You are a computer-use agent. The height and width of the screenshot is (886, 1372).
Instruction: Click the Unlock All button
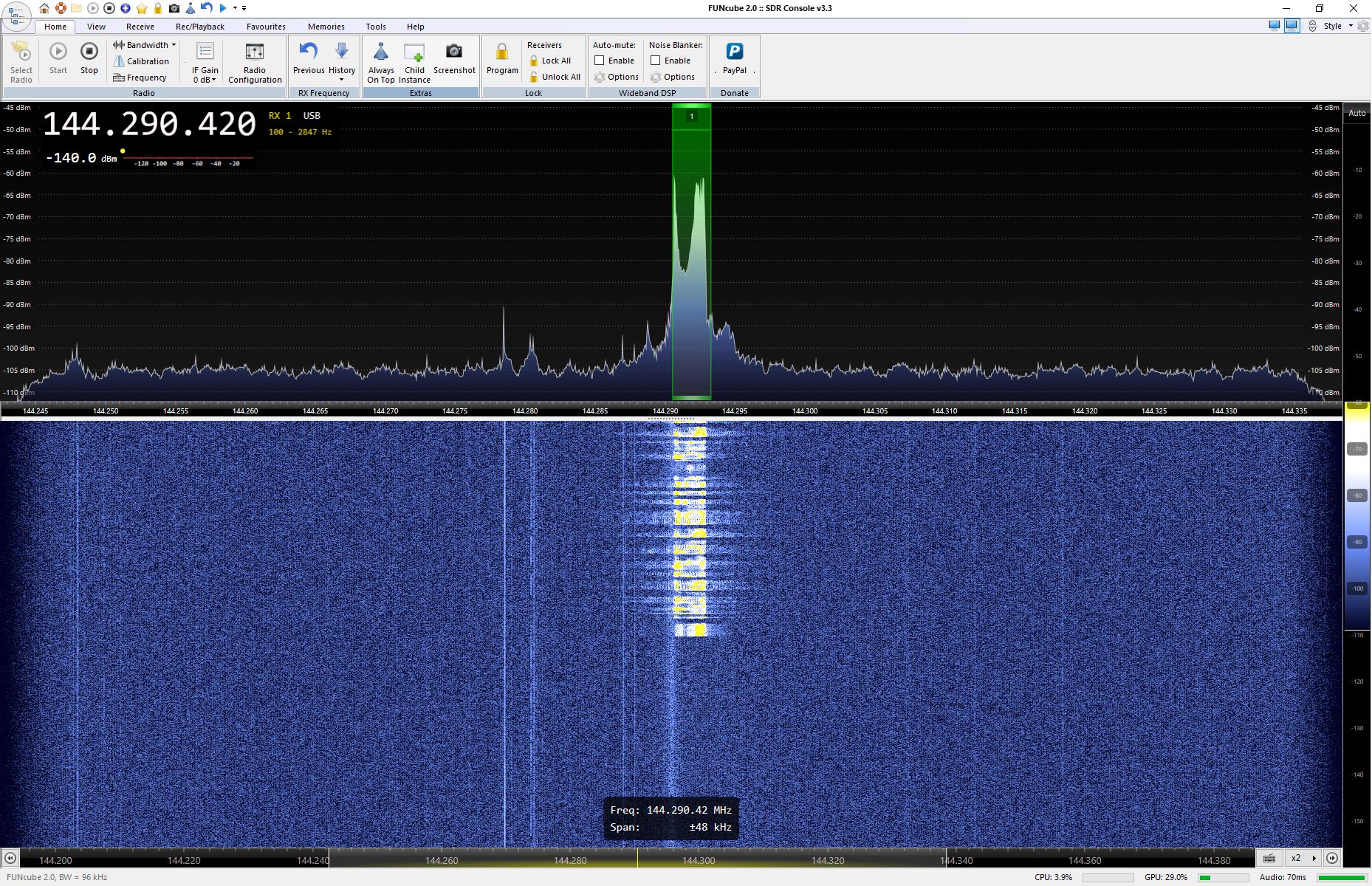(555, 77)
